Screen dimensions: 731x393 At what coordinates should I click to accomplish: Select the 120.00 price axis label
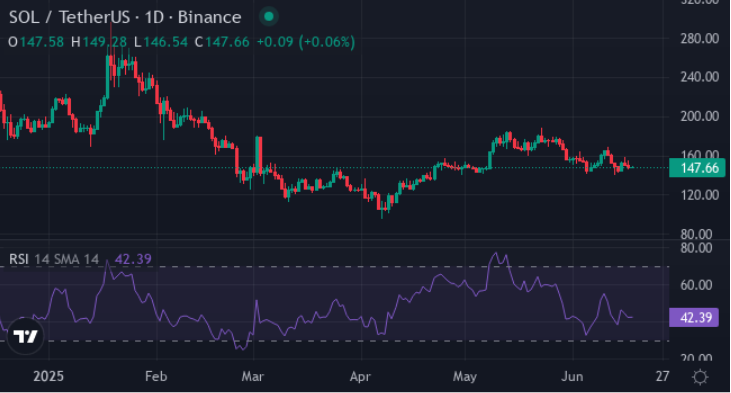[699, 194]
